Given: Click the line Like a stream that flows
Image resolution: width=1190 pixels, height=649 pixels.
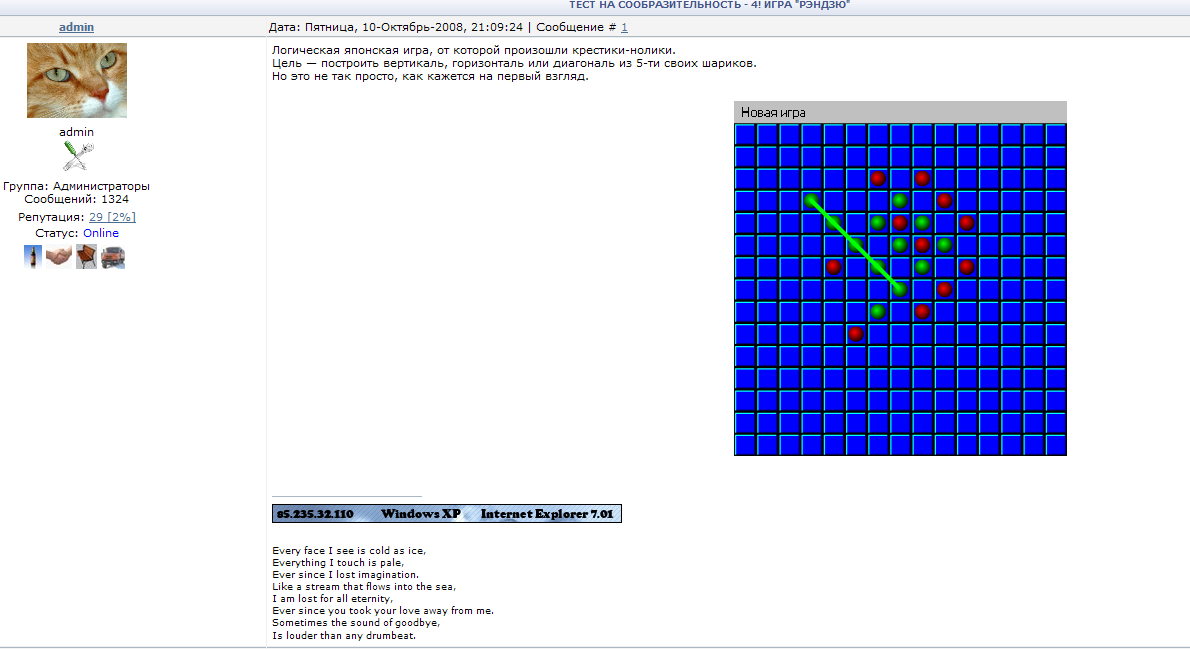Looking at the screenshot, I should [x=364, y=586].
